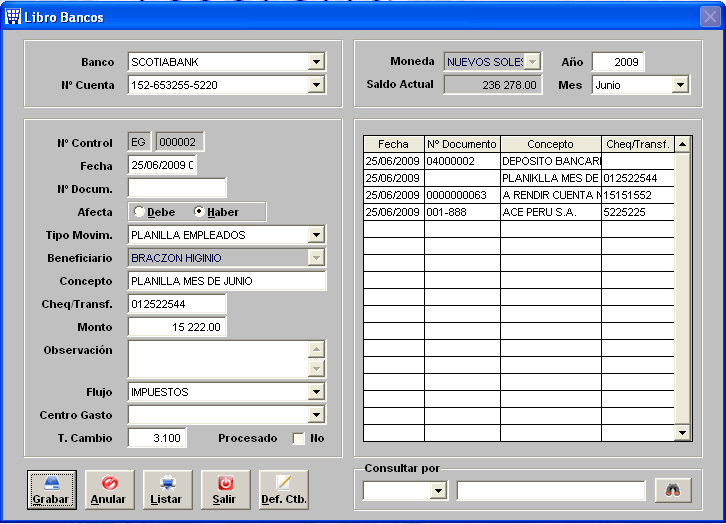Click the T. Cambio input field
The image size is (726, 524).
157,438
